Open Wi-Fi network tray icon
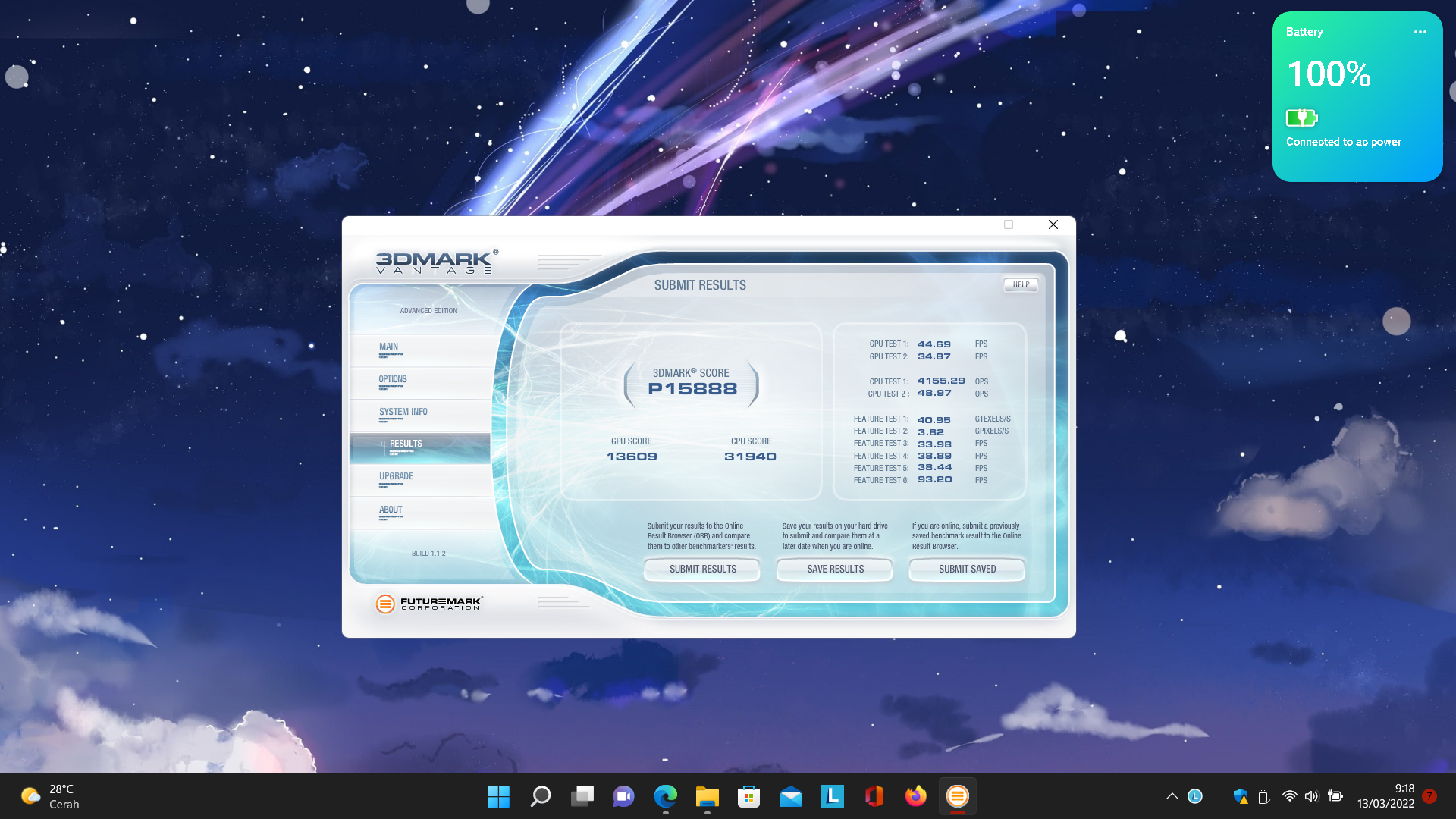Screen dimensions: 1456x819 [1289, 796]
